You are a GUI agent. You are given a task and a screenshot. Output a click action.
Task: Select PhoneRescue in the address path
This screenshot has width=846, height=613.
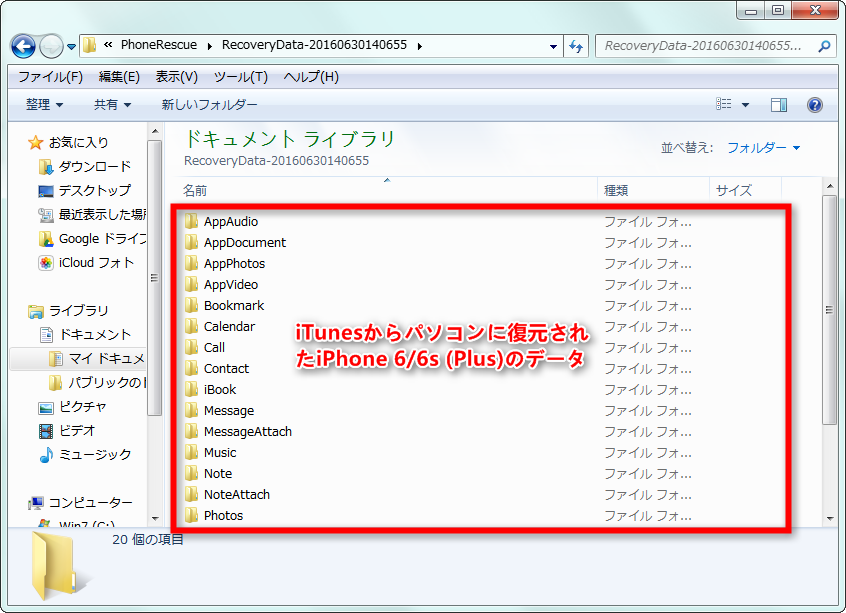coord(159,45)
